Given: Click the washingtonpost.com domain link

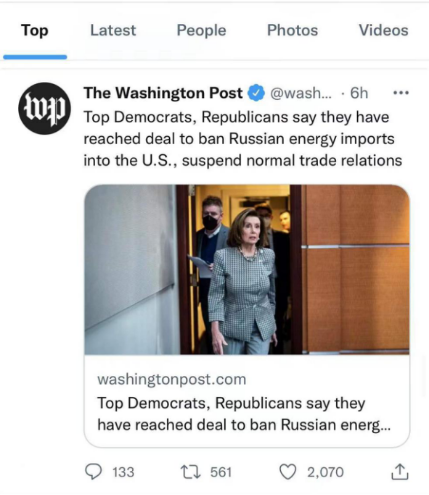Looking at the screenshot, I should (172, 379).
